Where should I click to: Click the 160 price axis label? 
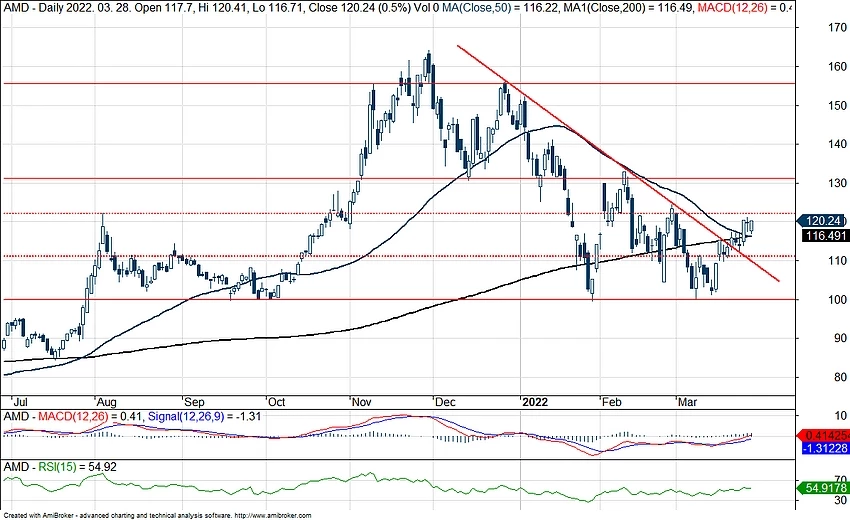838,66
